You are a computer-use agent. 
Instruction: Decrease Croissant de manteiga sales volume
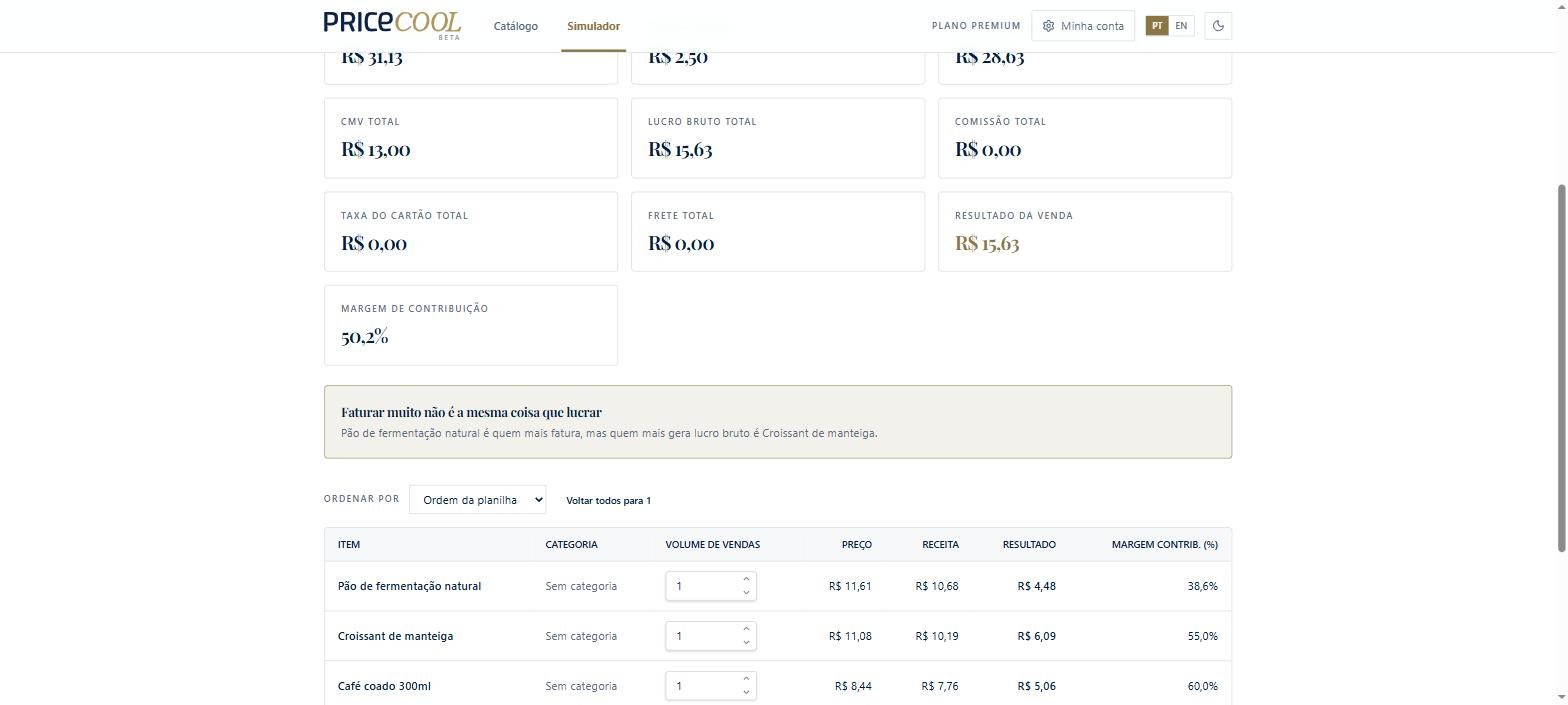[746, 643]
